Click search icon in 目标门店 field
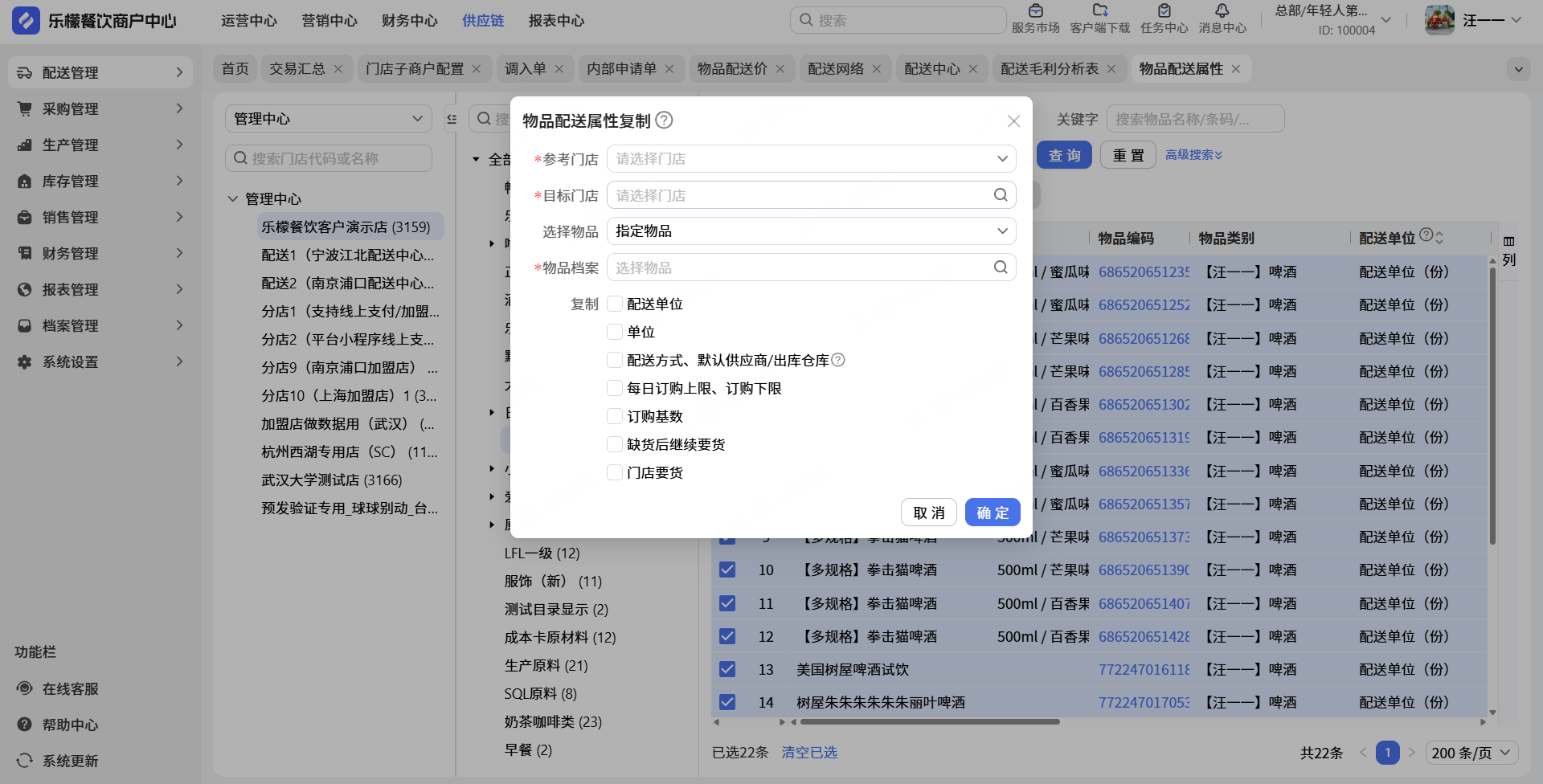 (x=1001, y=195)
